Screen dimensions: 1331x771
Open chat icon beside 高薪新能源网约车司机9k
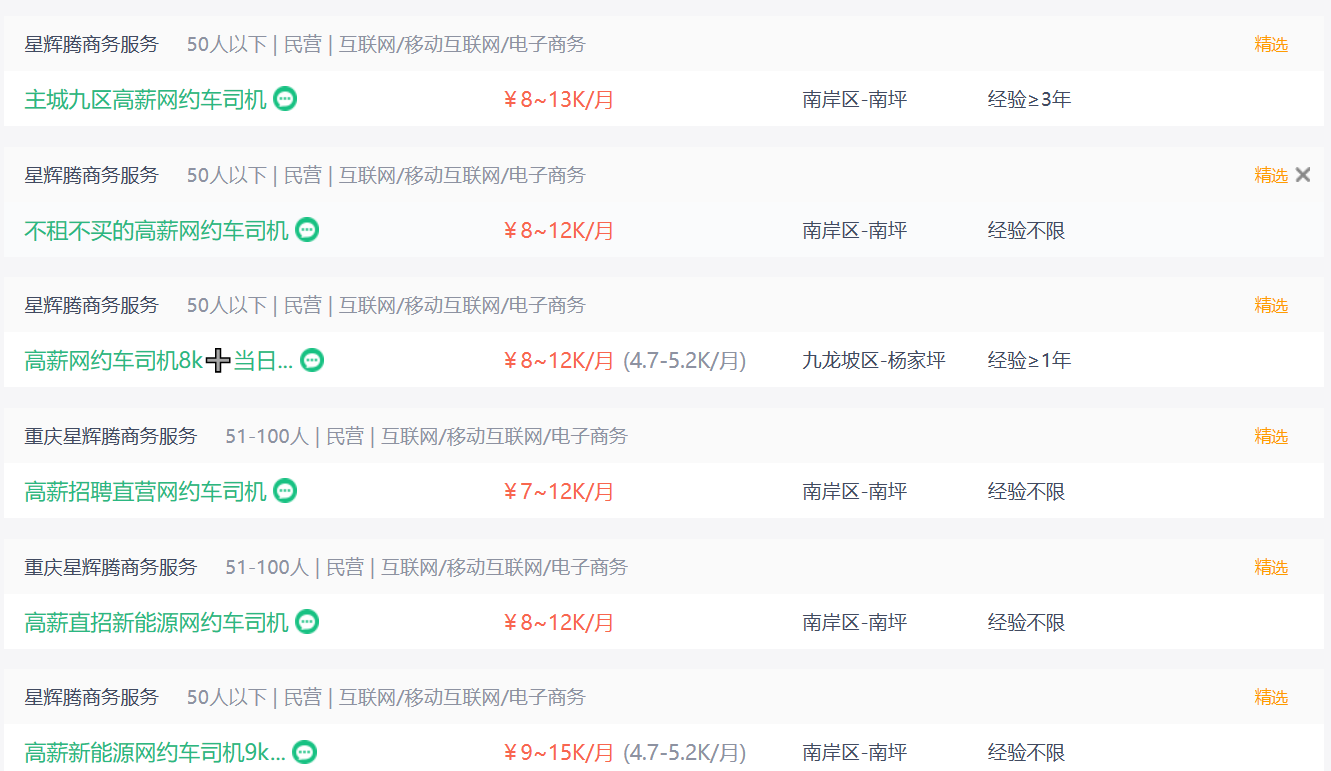(305, 752)
